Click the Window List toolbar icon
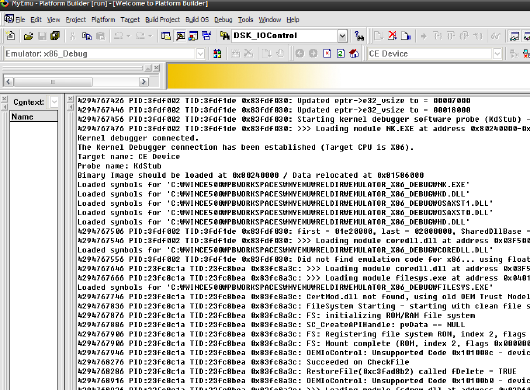The image size is (530, 390). coord(207,35)
